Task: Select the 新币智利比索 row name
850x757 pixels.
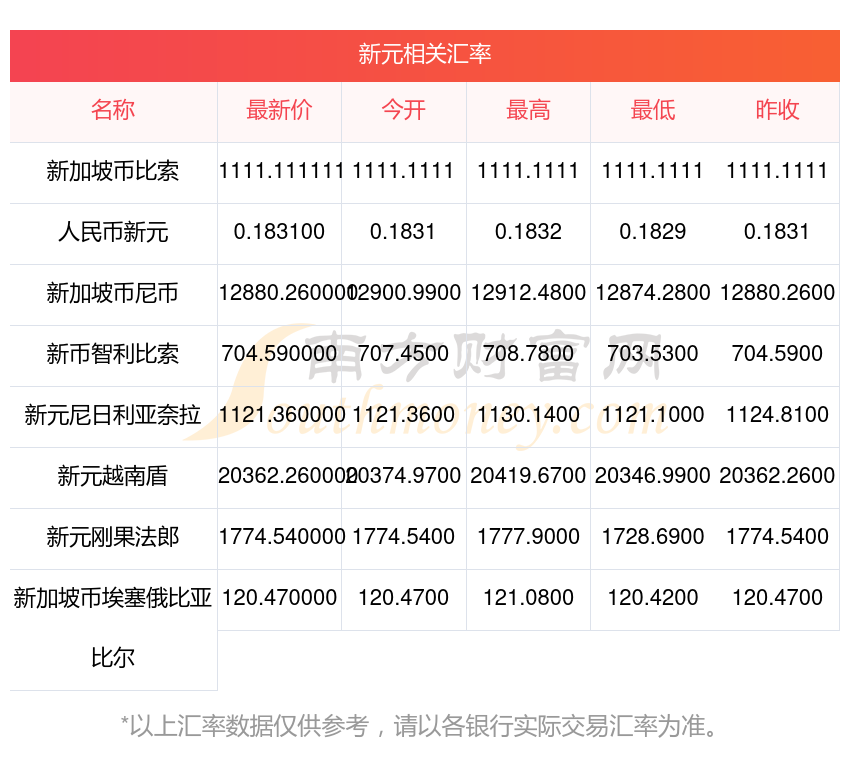Action: [x=113, y=354]
